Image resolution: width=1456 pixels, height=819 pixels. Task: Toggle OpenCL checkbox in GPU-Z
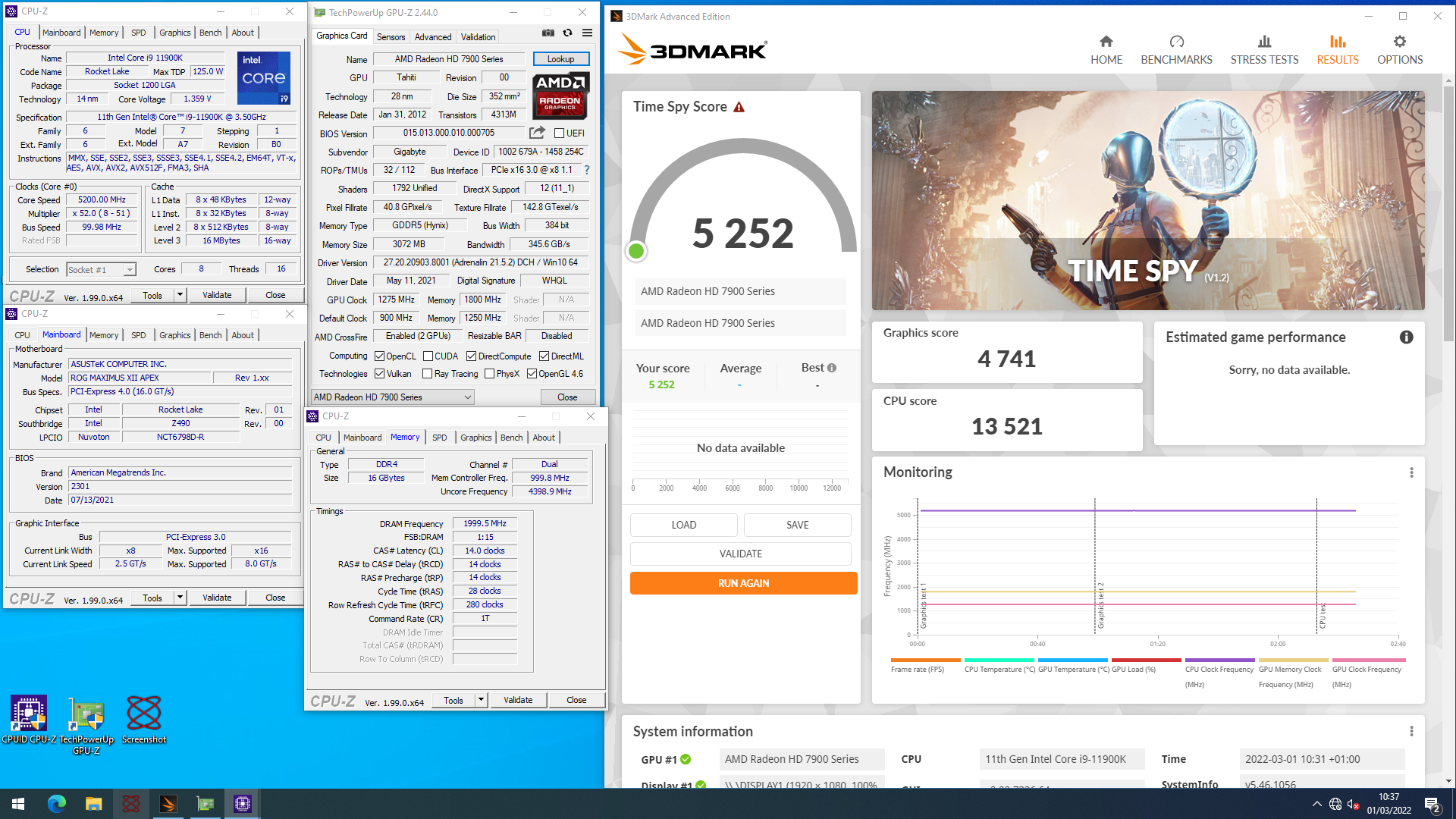pyautogui.click(x=379, y=356)
